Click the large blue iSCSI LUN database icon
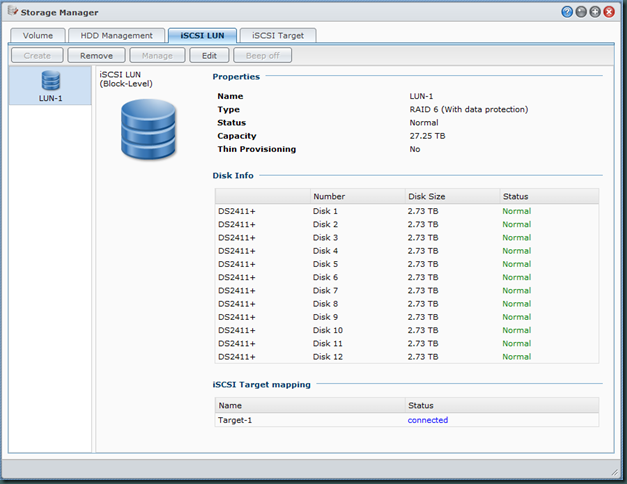The height and width of the screenshot is (484, 627). [148, 129]
